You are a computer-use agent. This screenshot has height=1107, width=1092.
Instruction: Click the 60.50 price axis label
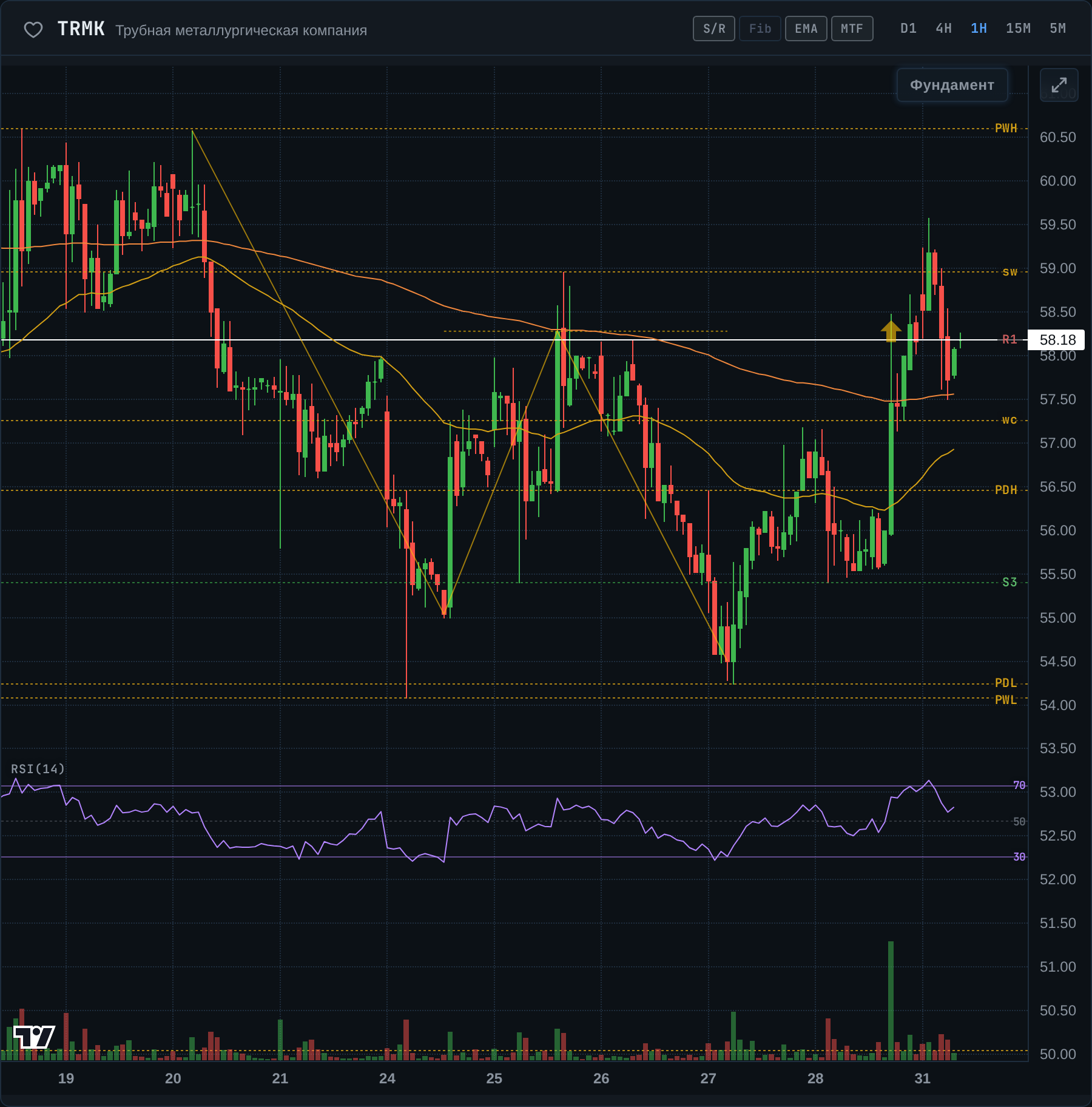[1057, 137]
